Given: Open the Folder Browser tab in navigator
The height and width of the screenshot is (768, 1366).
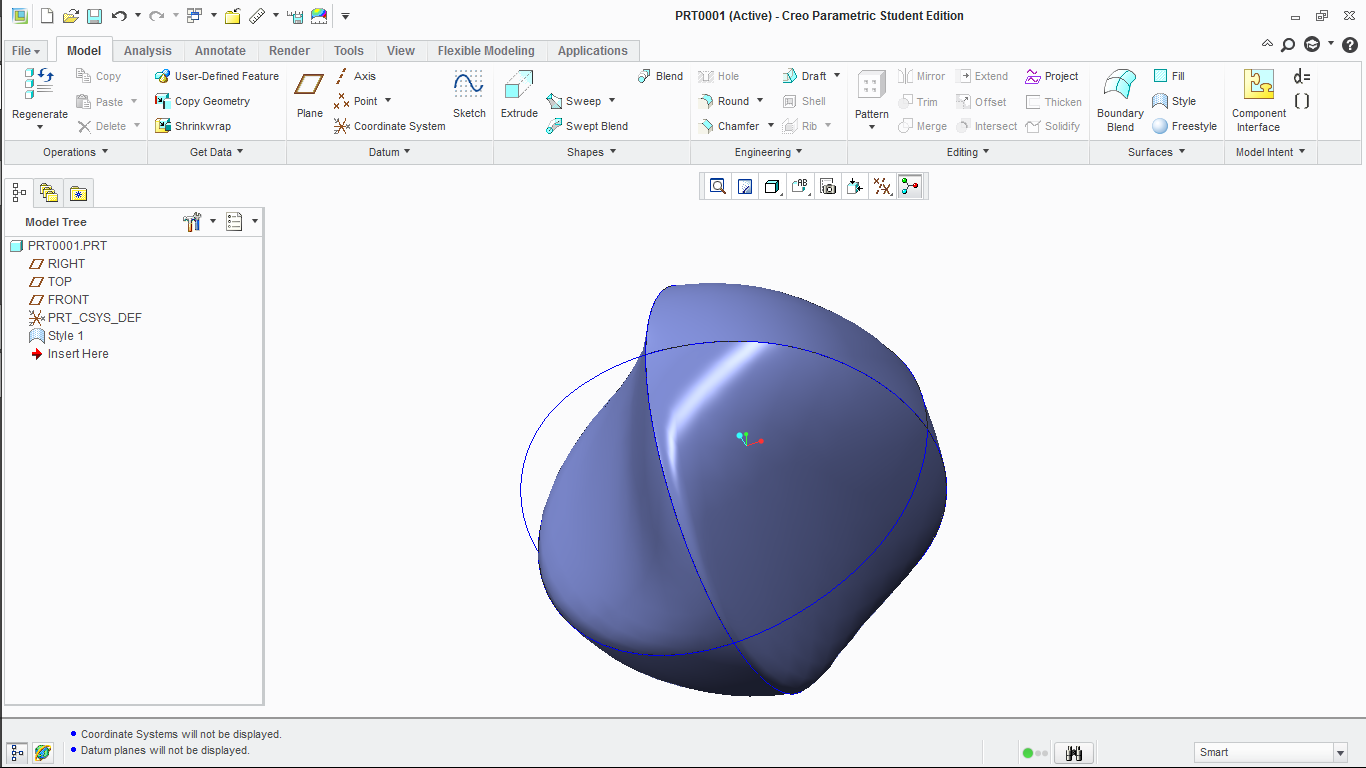Looking at the screenshot, I should point(48,193).
